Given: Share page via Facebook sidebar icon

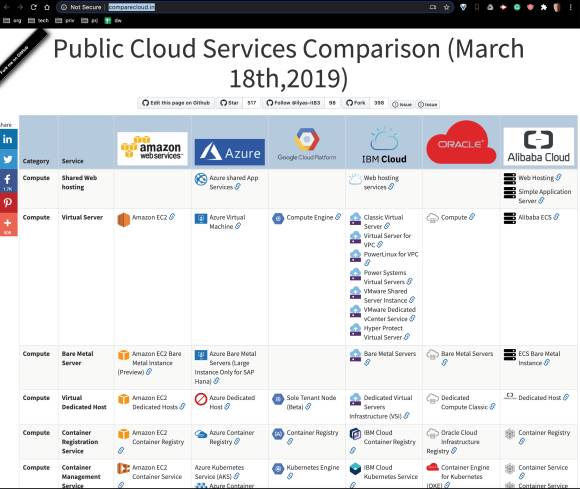Looking at the screenshot, I should (x=8, y=181).
